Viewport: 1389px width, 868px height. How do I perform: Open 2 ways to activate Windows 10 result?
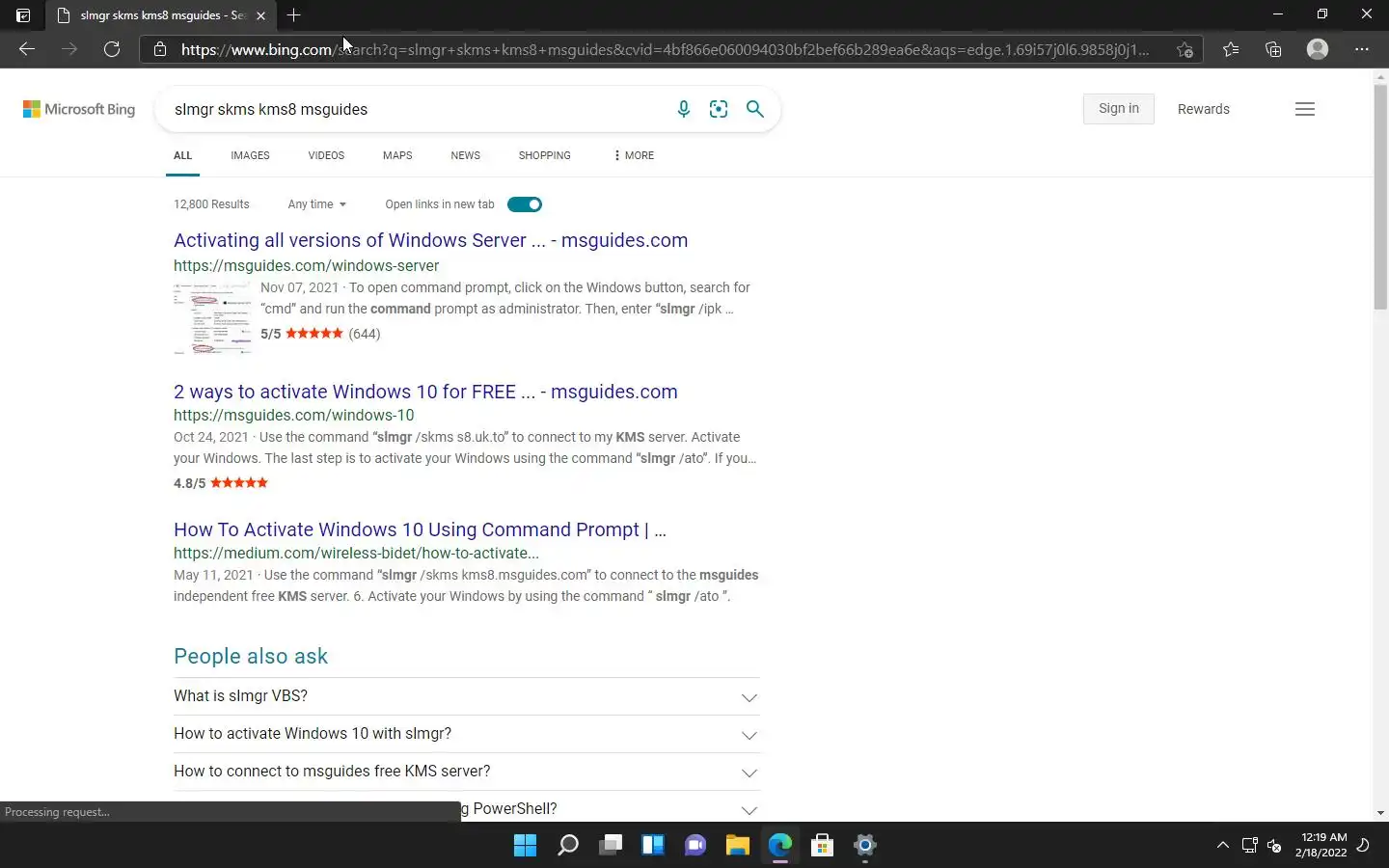[425, 392]
